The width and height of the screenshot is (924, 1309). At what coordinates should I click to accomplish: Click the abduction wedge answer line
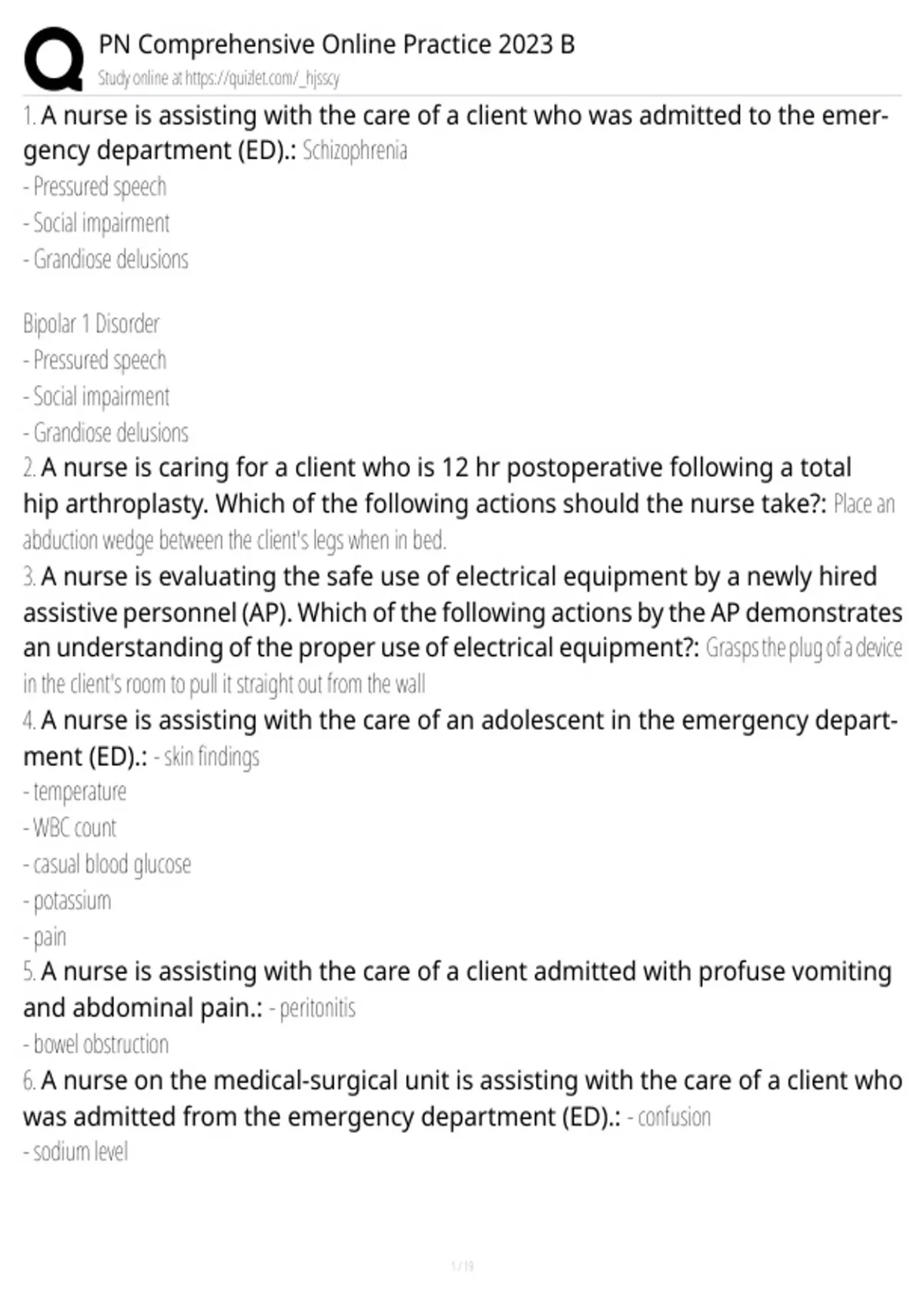(x=235, y=541)
